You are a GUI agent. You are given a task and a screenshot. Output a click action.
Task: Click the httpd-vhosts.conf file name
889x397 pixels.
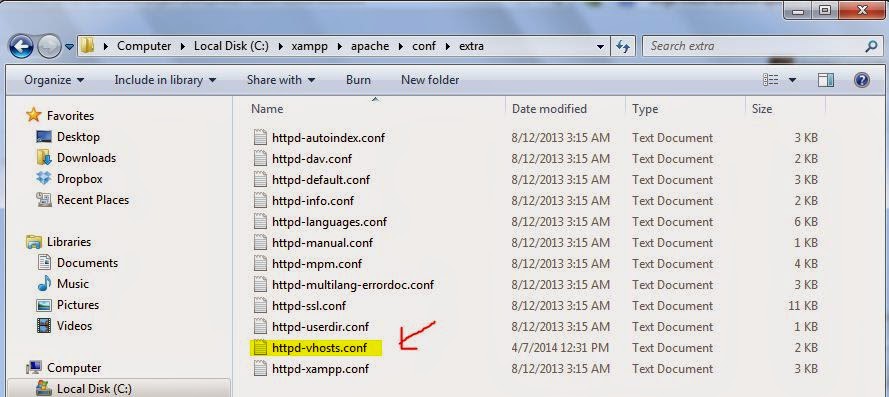320,348
